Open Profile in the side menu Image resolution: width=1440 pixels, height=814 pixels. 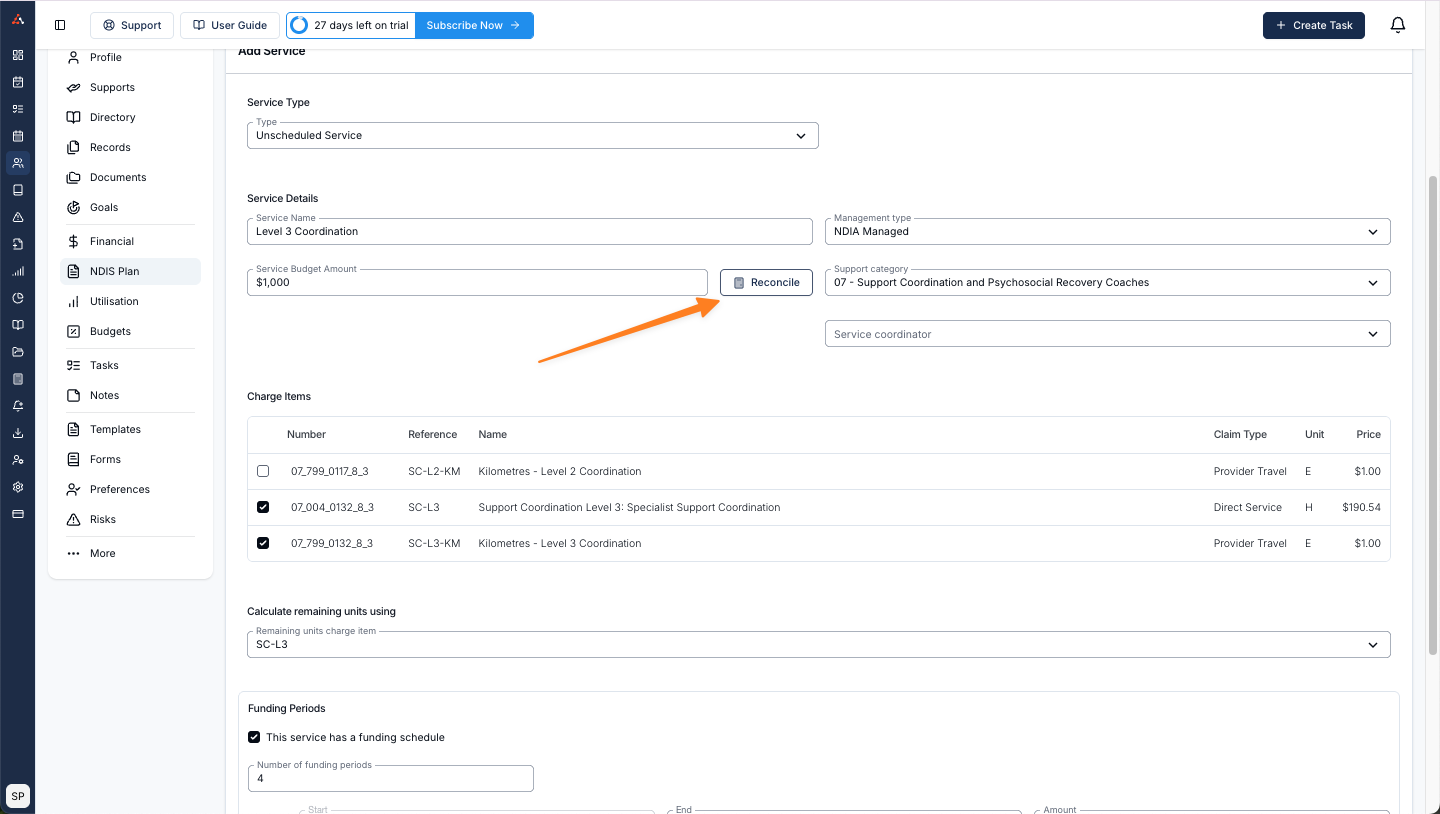[x=130, y=57]
